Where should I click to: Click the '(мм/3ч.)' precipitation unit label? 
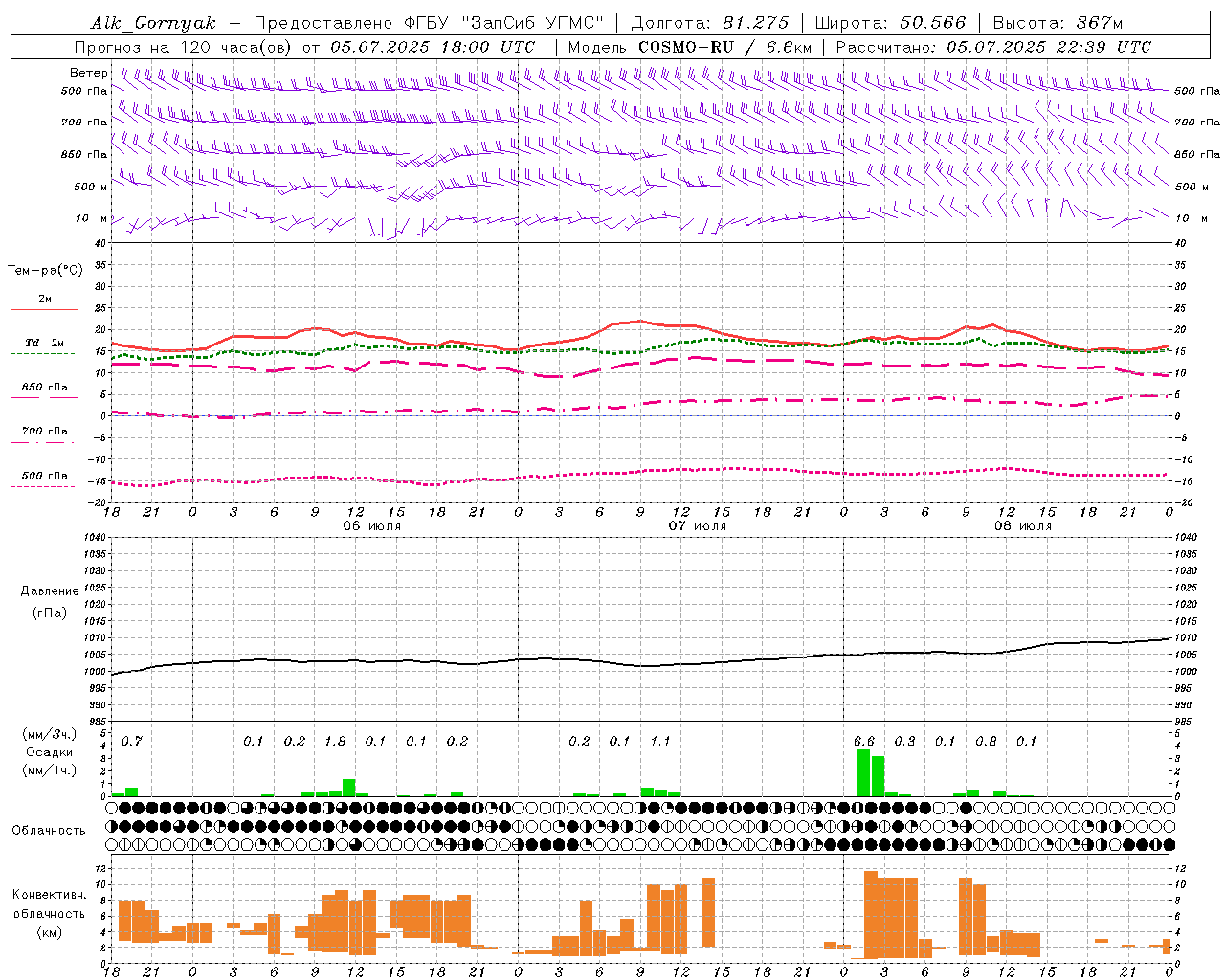tap(49, 735)
